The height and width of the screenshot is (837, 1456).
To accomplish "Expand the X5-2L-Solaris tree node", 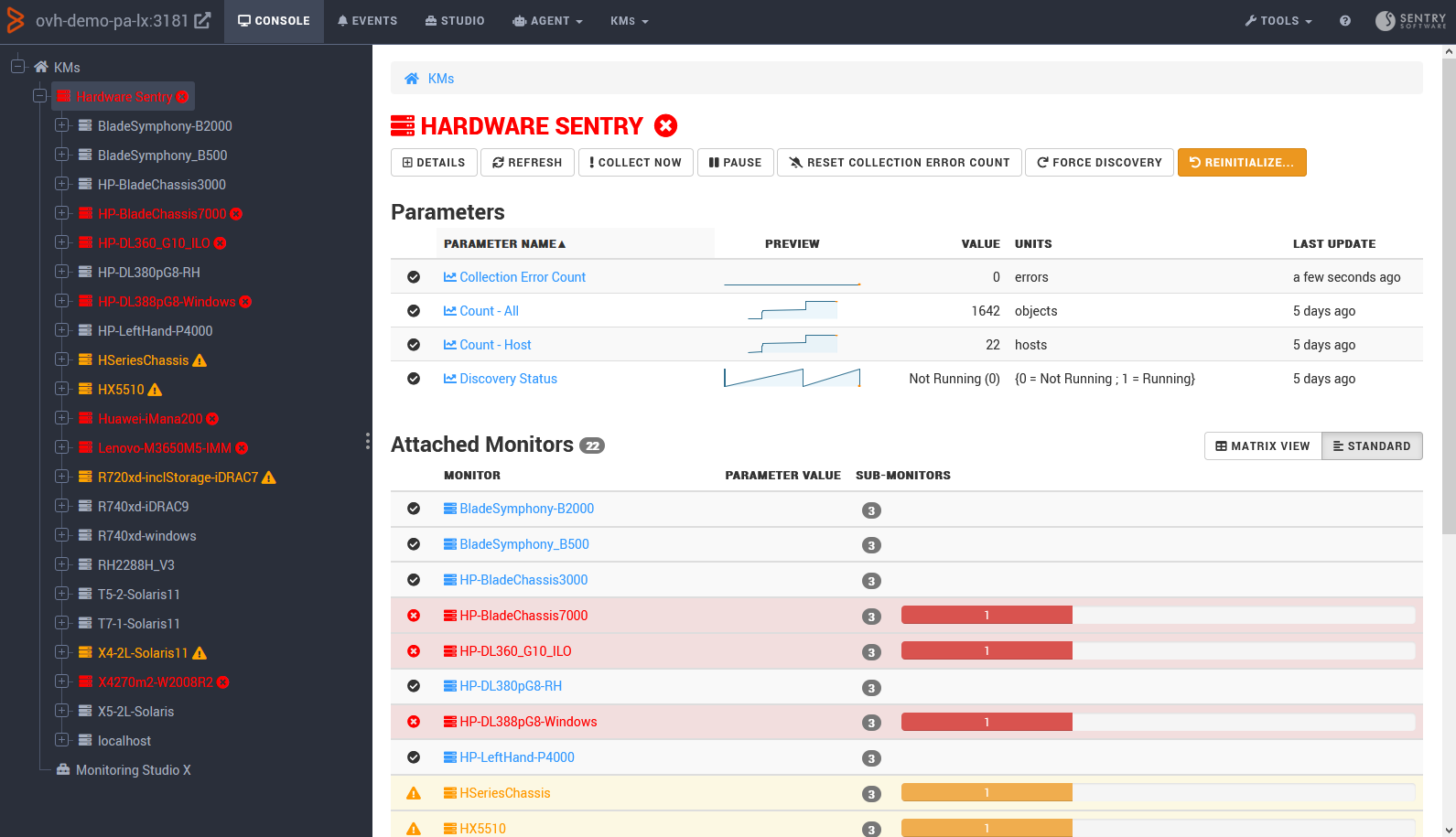I will tap(61, 711).
